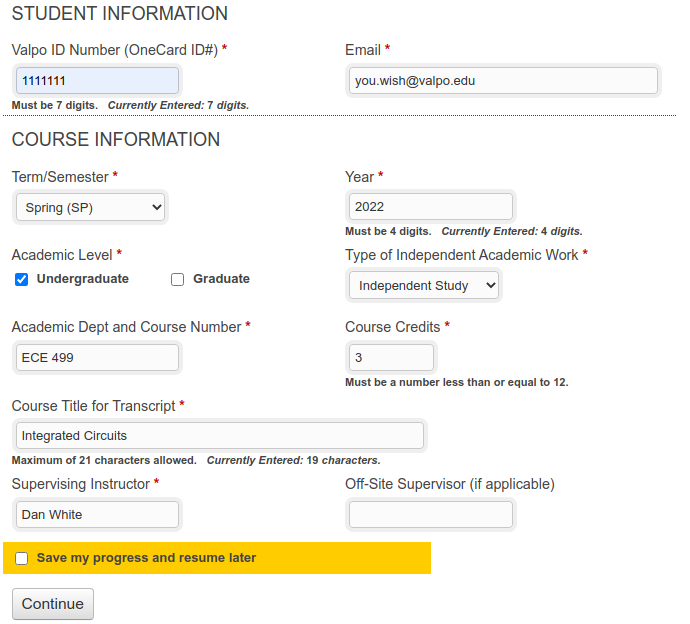The image size is (690, 624).
Task: Click the Year field with 2022
Action: pyautogui.click(x=431, y=206)
